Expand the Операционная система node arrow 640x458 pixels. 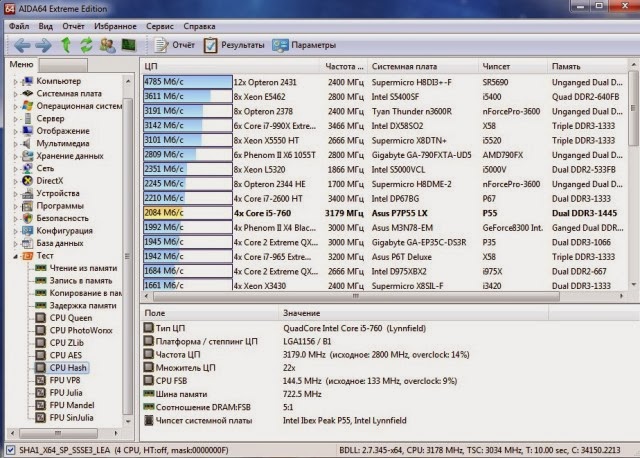(x=15, y=107)
